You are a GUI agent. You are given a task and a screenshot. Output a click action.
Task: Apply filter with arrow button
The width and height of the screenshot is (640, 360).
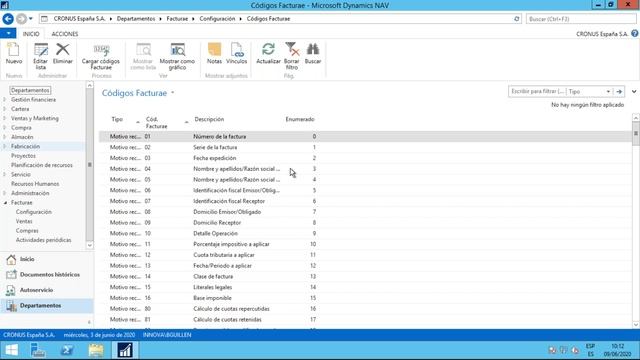pos(619,91)
